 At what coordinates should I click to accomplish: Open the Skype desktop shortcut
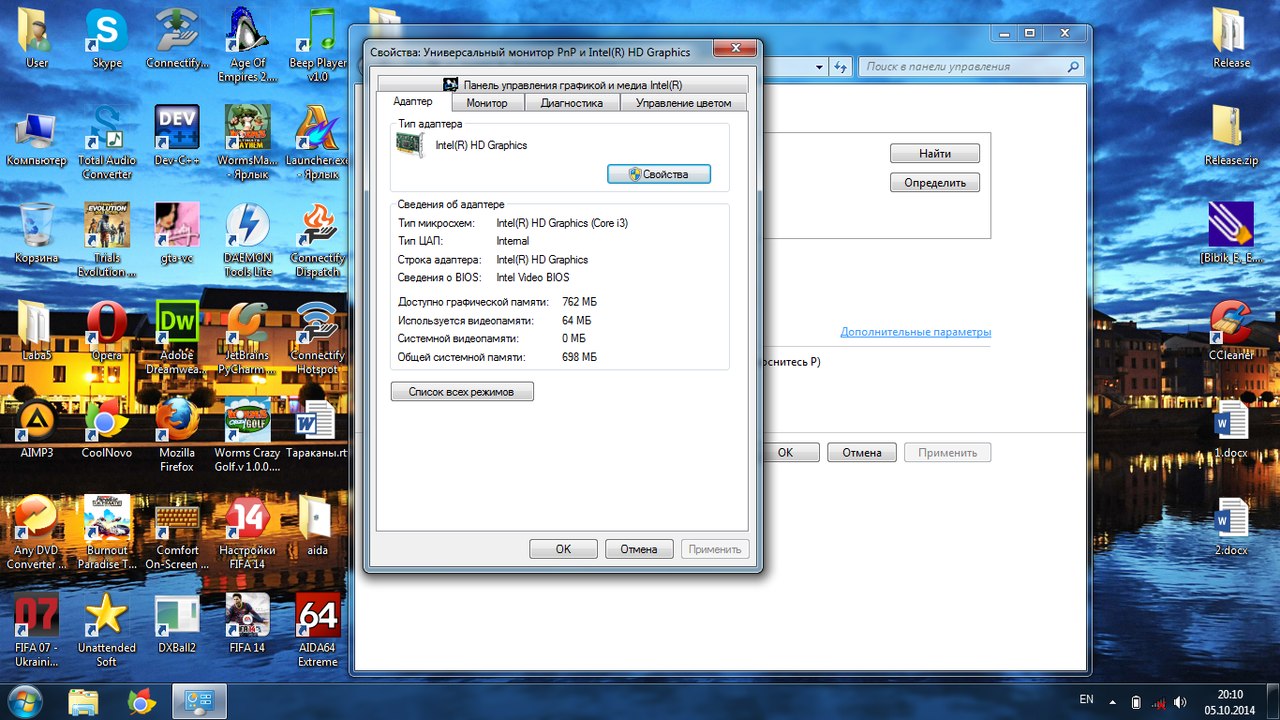click(106, 33)
